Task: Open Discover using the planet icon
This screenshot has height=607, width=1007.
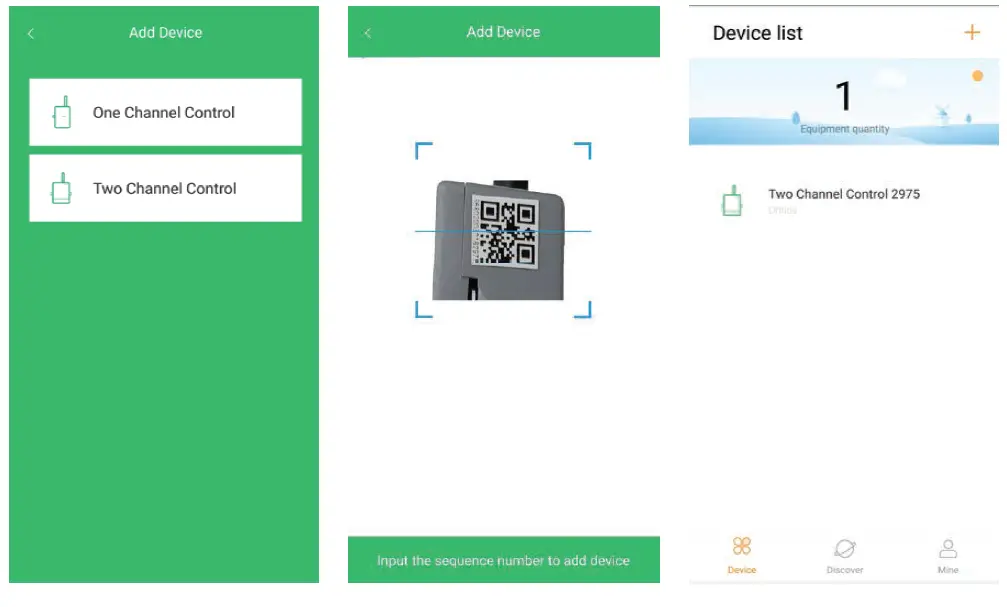Action: (845, 548)
